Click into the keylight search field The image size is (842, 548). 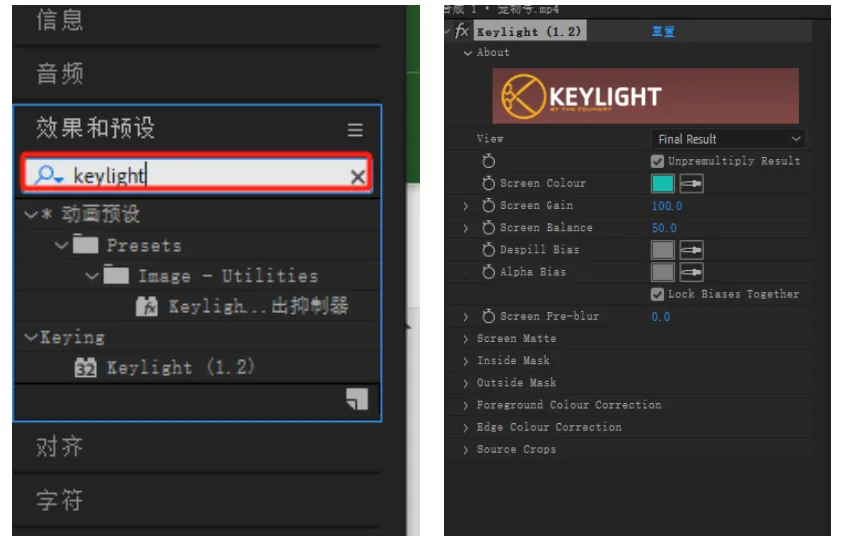pyautogui.click(x=198, y=174)
